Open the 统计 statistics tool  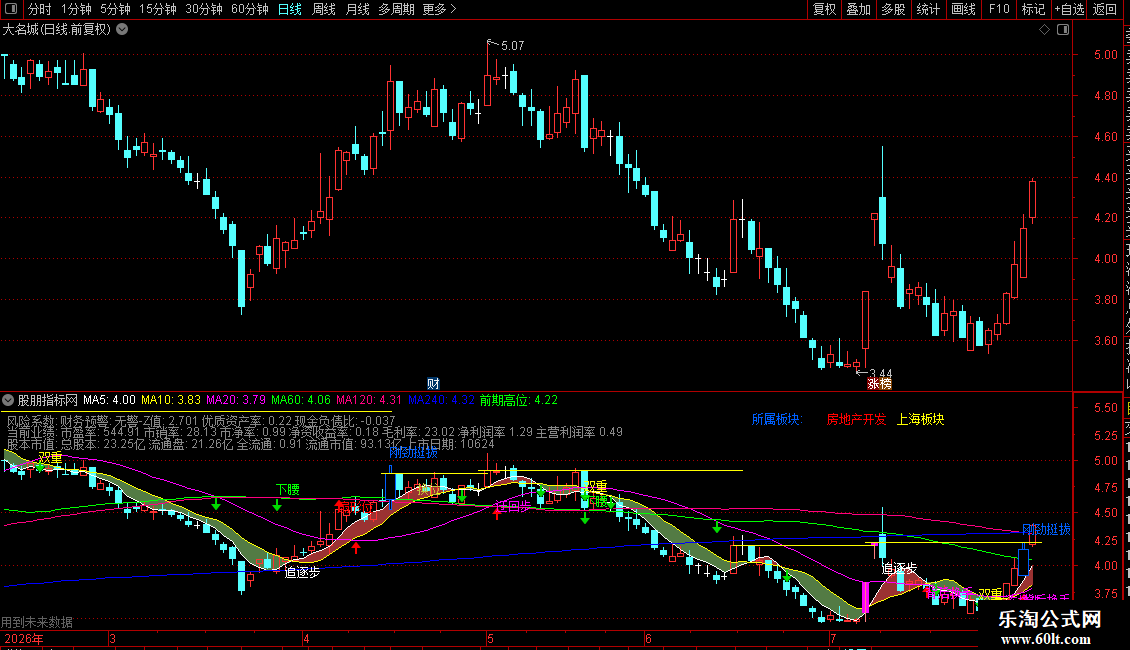point(928,9)
